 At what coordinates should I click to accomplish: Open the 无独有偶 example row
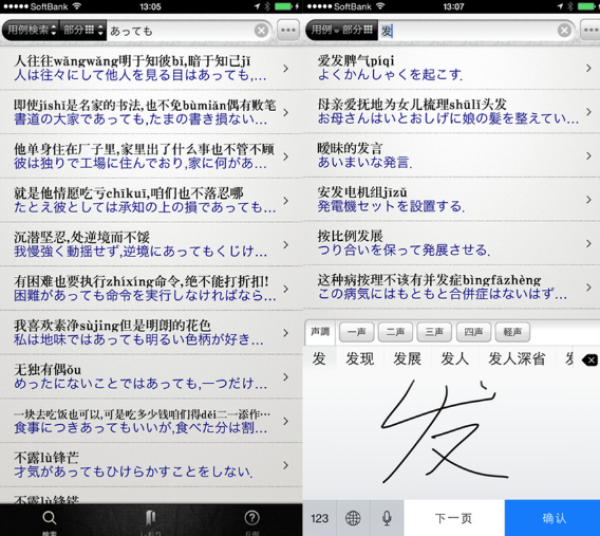coord(151,376)
